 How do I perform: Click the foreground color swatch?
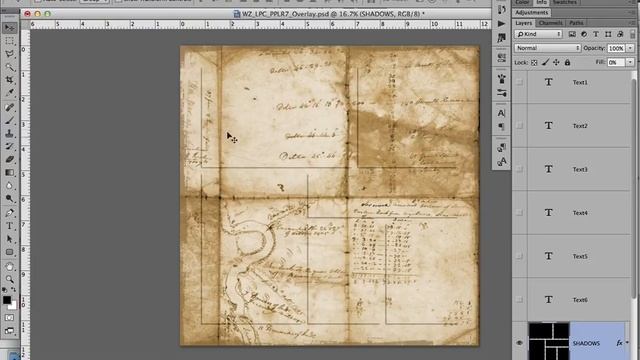6,299
